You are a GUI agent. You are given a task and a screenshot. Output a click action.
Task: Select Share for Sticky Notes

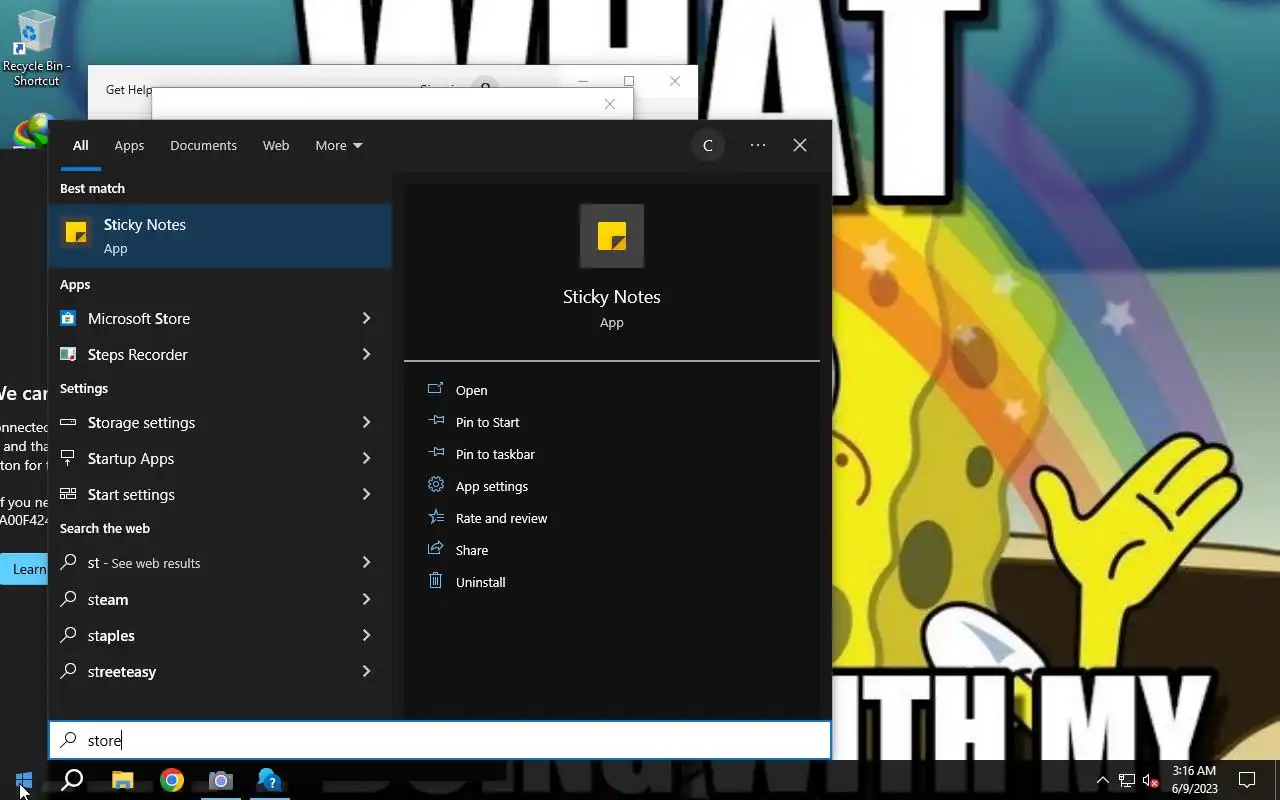click(472, 550)
